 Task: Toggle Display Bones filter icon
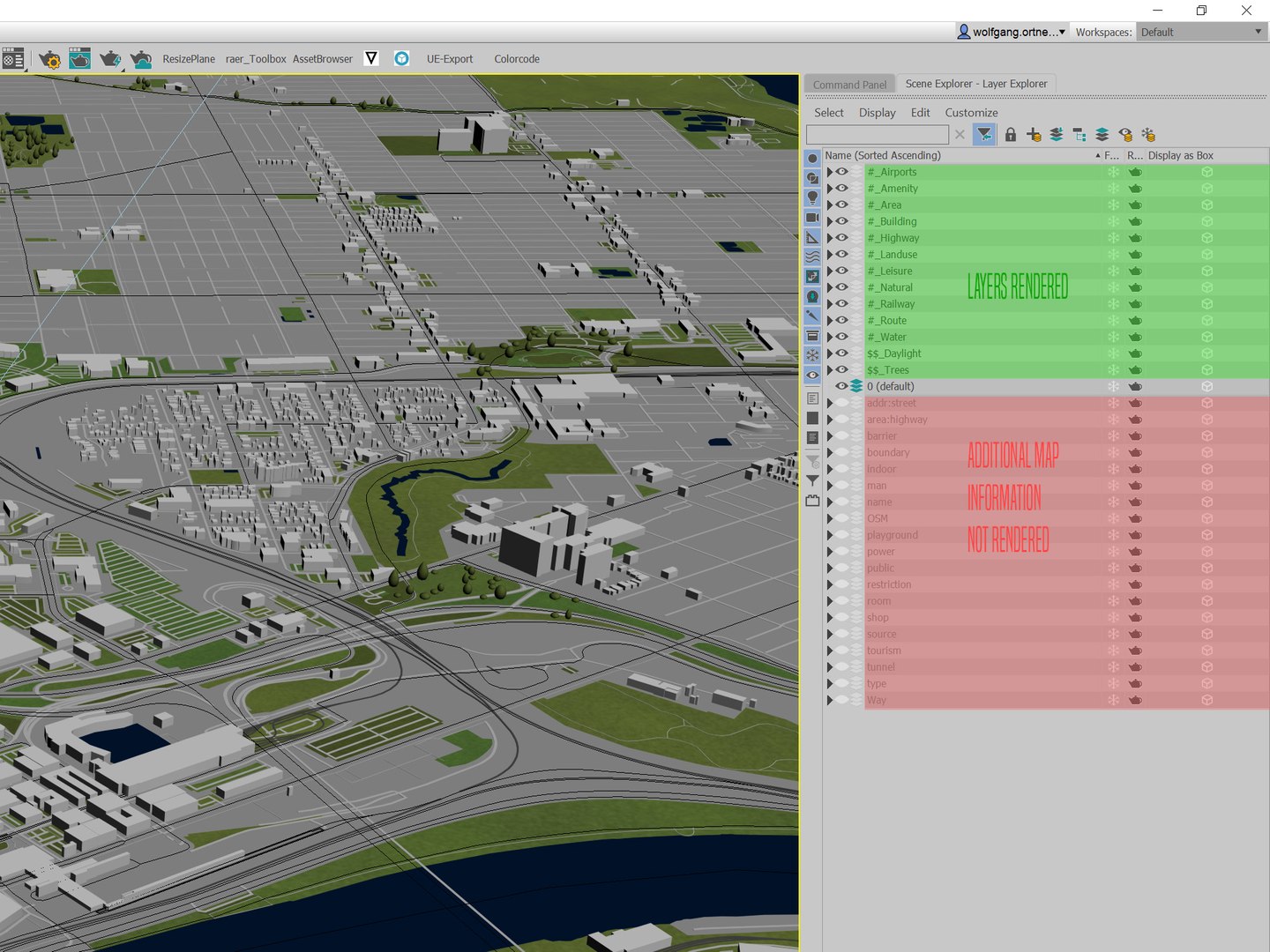click(812, 316)
